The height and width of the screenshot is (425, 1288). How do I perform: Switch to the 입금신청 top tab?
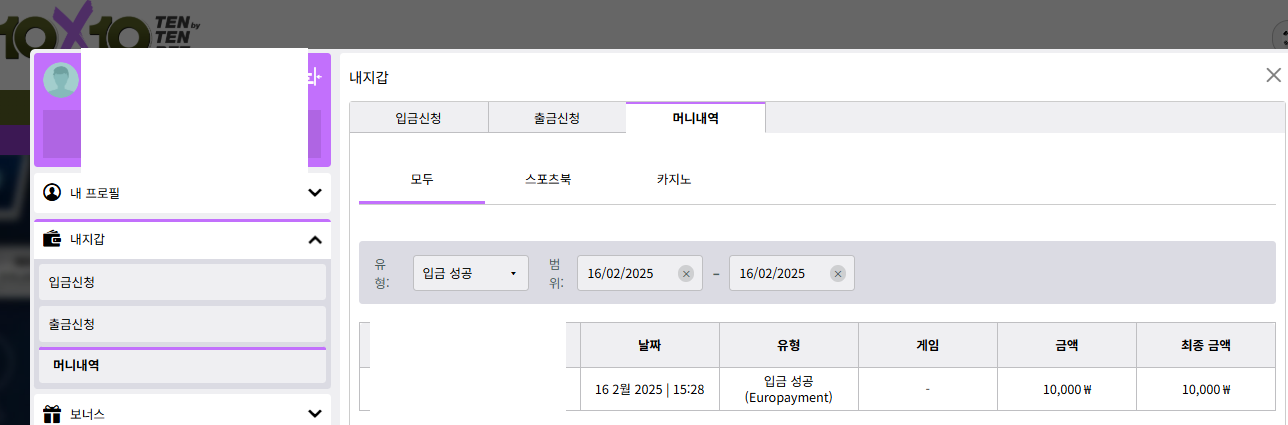[418, 118]
